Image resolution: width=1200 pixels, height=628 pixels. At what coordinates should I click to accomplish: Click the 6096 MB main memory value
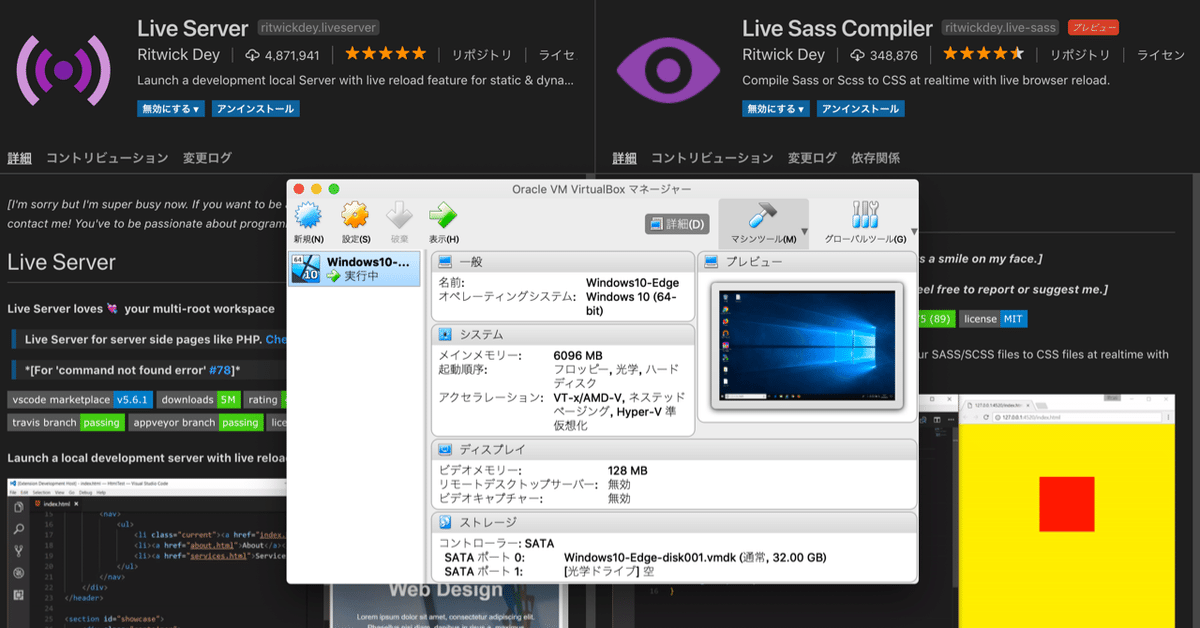(578, 355)
